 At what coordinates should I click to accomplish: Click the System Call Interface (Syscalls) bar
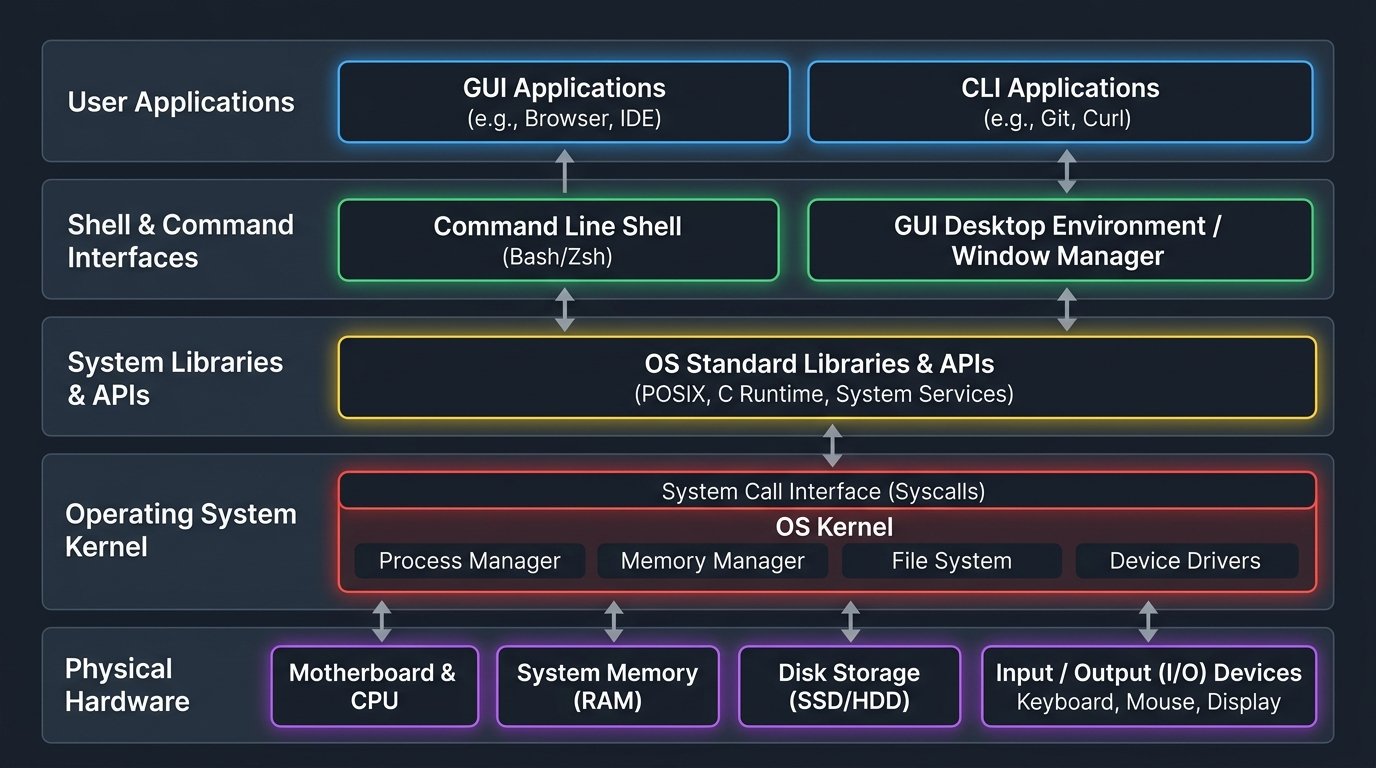(x=827, y=491)
